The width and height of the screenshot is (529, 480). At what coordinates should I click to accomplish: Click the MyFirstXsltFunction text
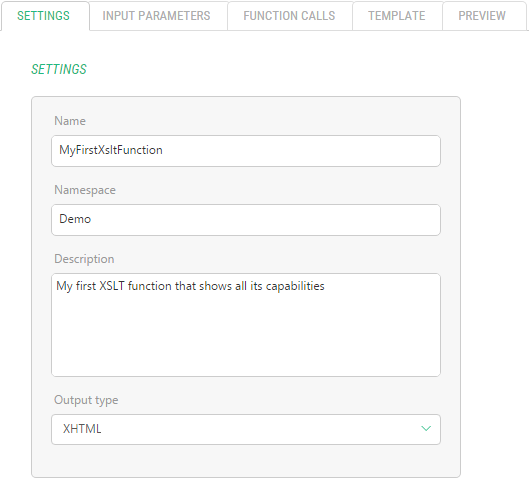click(x=111, y=150)
